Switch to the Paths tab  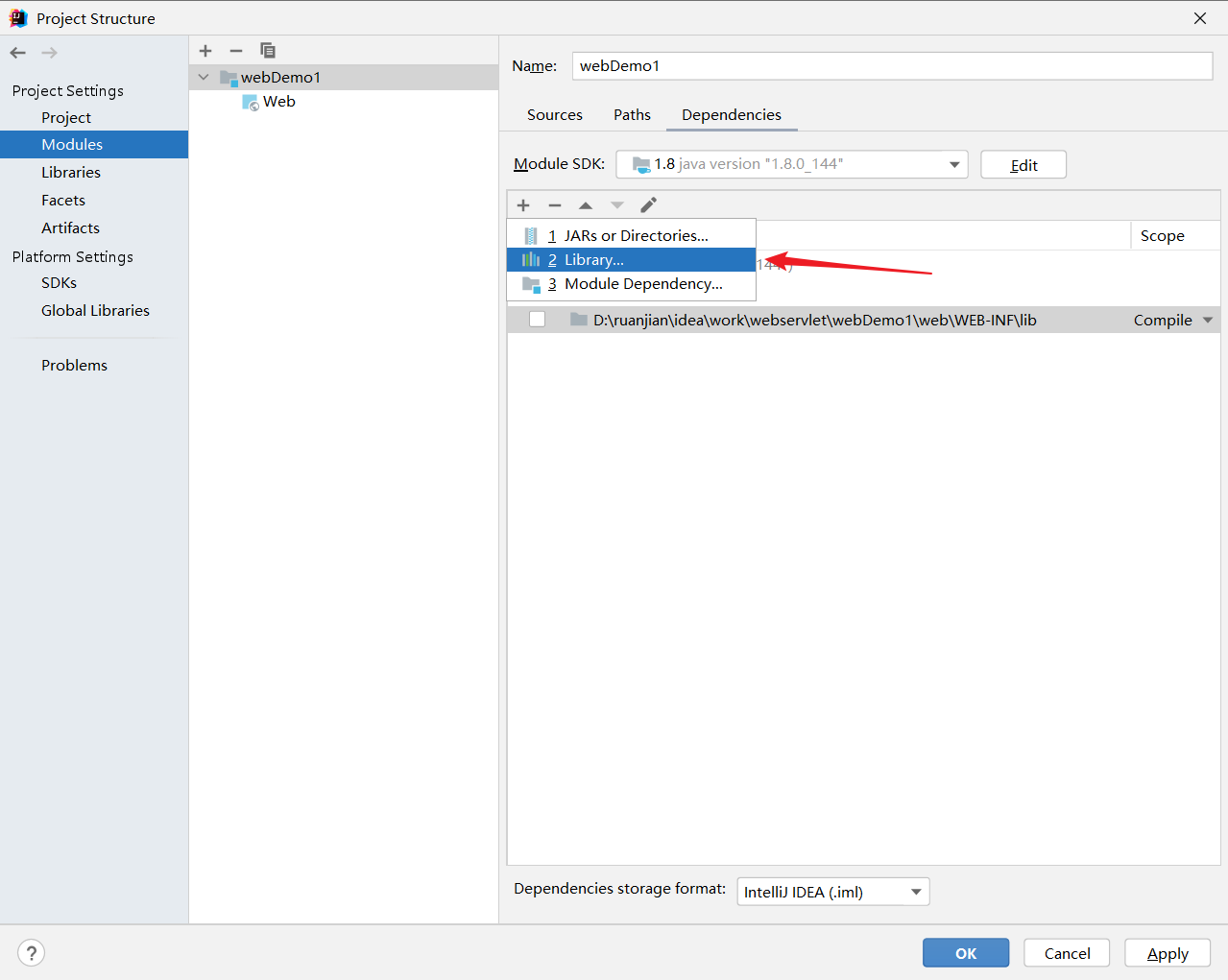click(632, 114)
